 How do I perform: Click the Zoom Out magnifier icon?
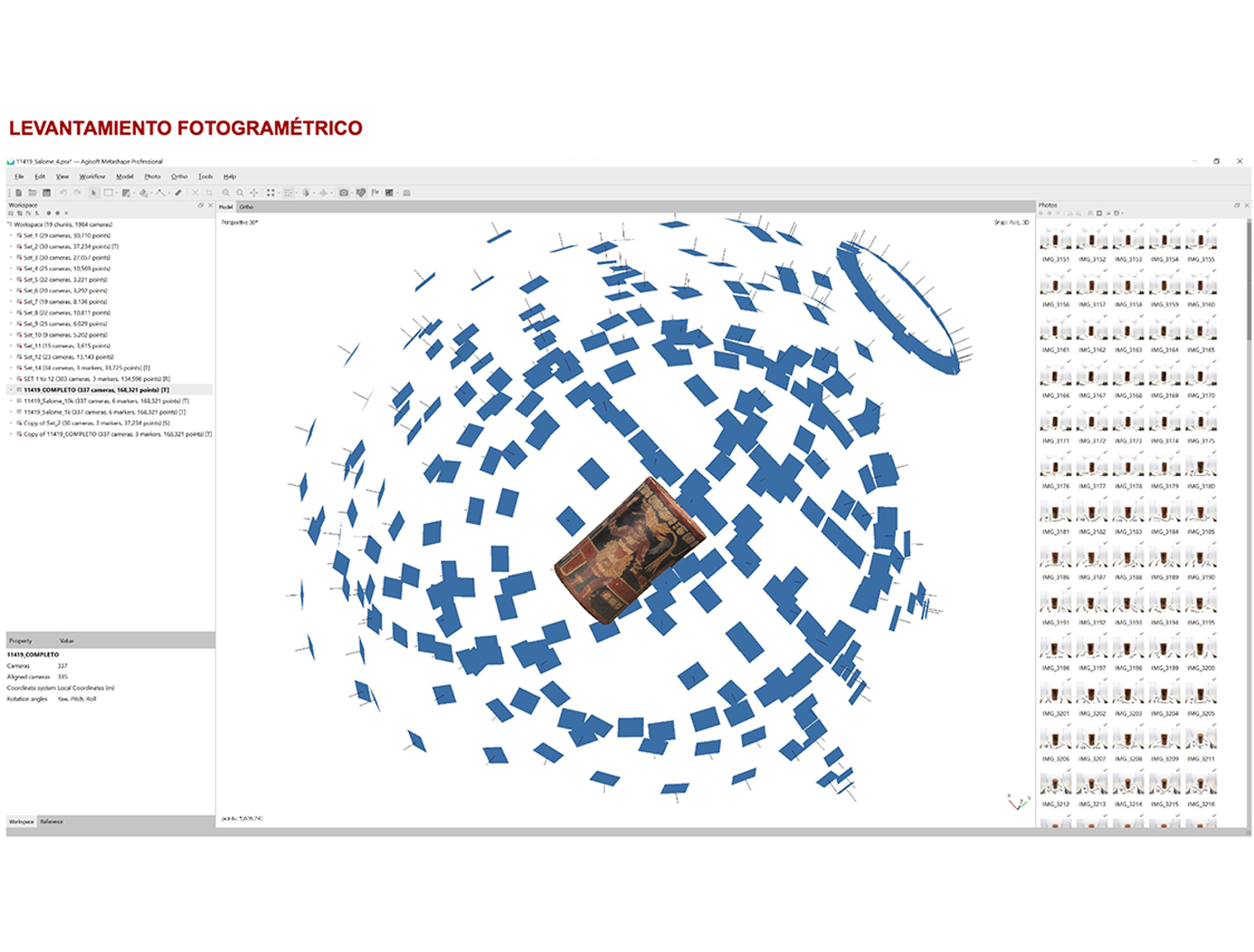240,193
